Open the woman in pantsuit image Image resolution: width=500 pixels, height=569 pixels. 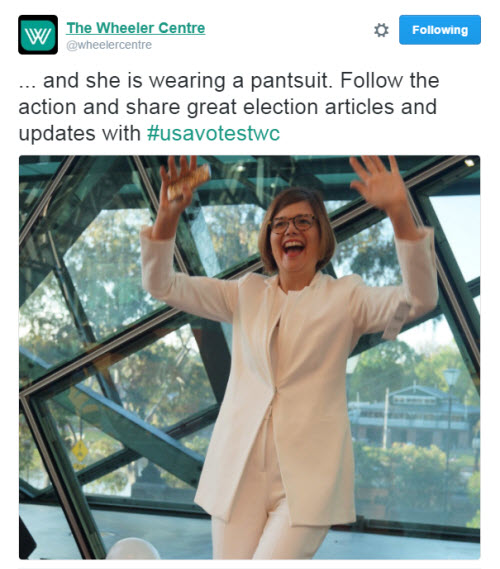point(250,357)
